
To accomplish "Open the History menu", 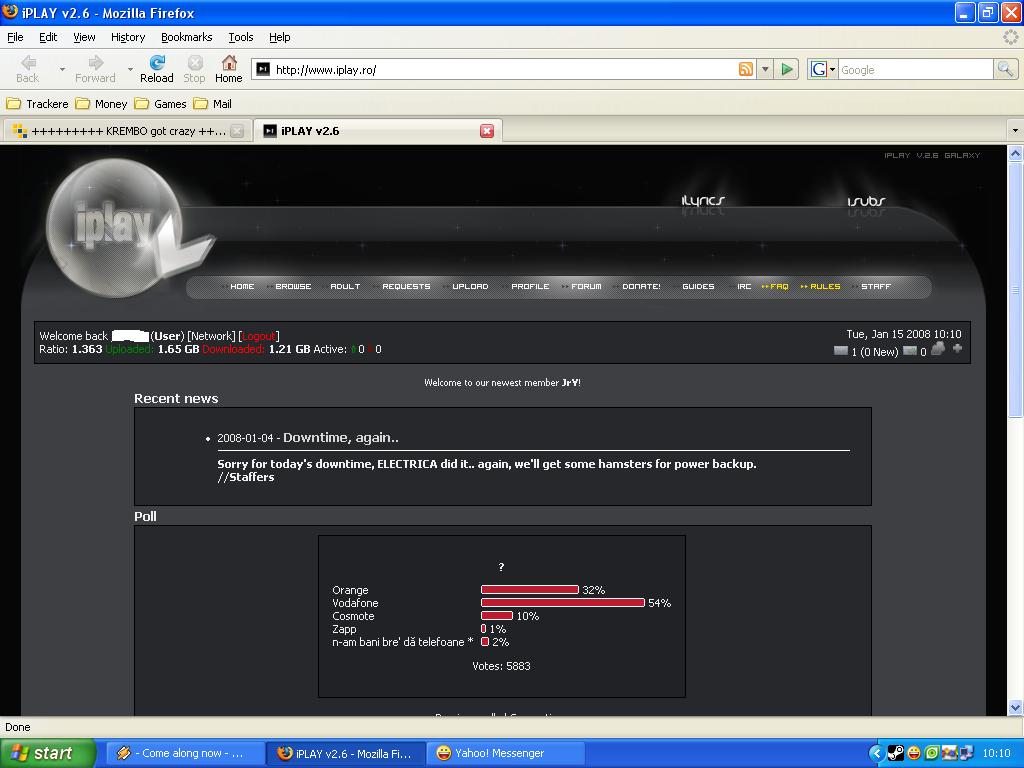I will pyautogui.click(x=128, y=37).
